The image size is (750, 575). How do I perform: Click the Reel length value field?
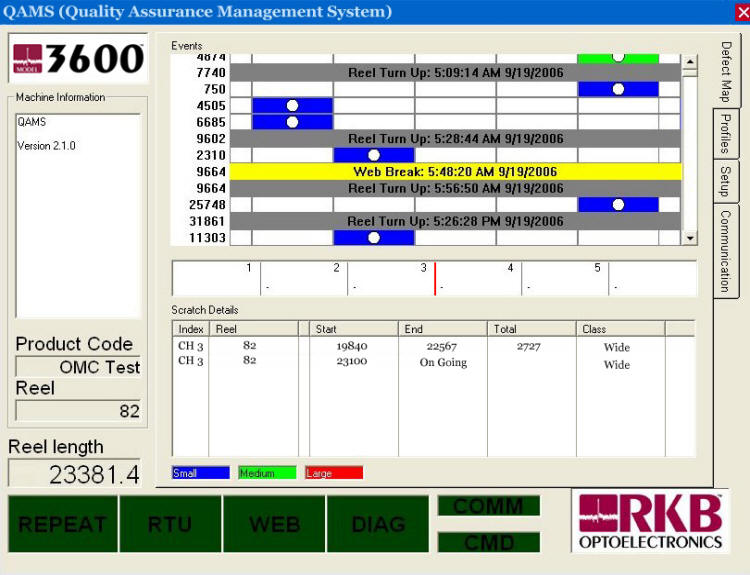click(76, 474)
